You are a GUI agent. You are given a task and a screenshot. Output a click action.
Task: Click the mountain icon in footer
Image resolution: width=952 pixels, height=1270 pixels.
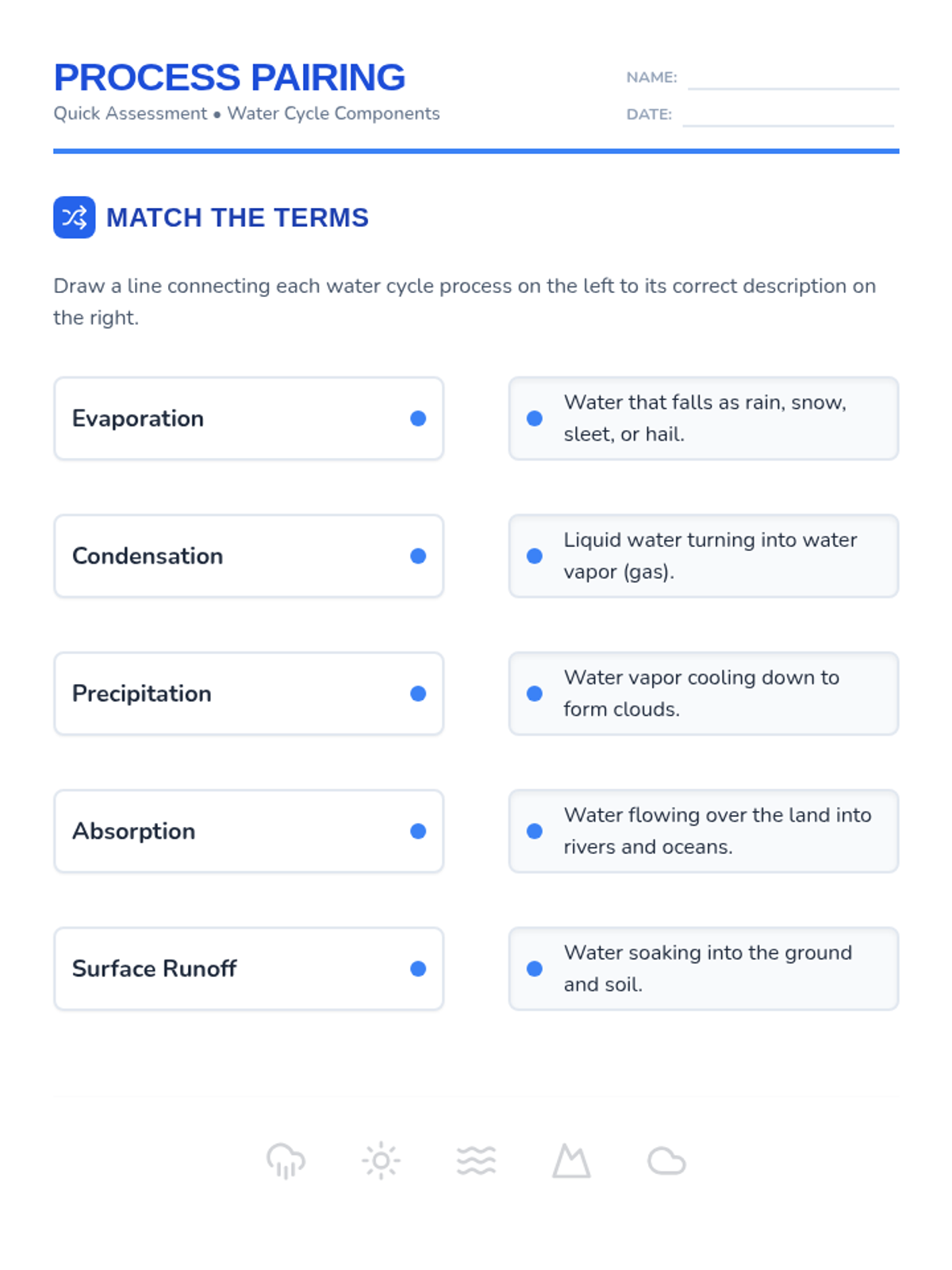pos(571,1161)
